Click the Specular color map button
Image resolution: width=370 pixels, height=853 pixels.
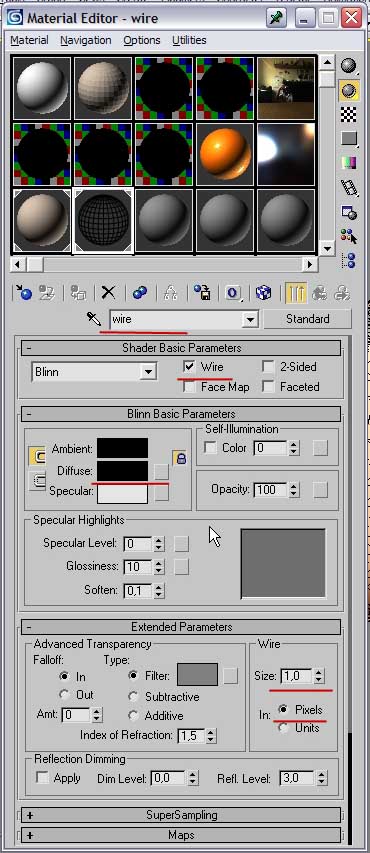click(161, 493)
